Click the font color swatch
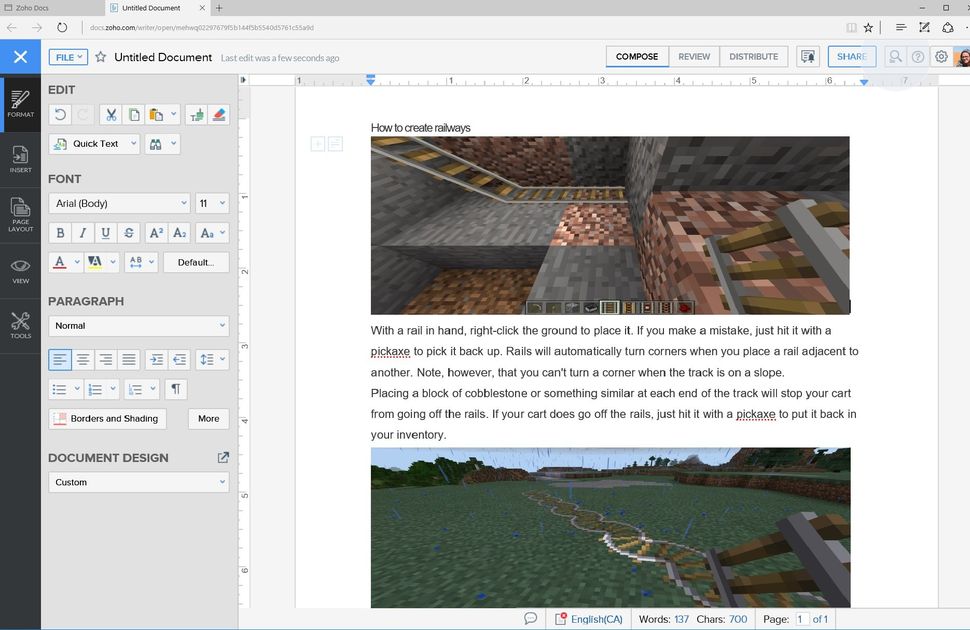Screen dimensions: 970x630 point(60,262)
